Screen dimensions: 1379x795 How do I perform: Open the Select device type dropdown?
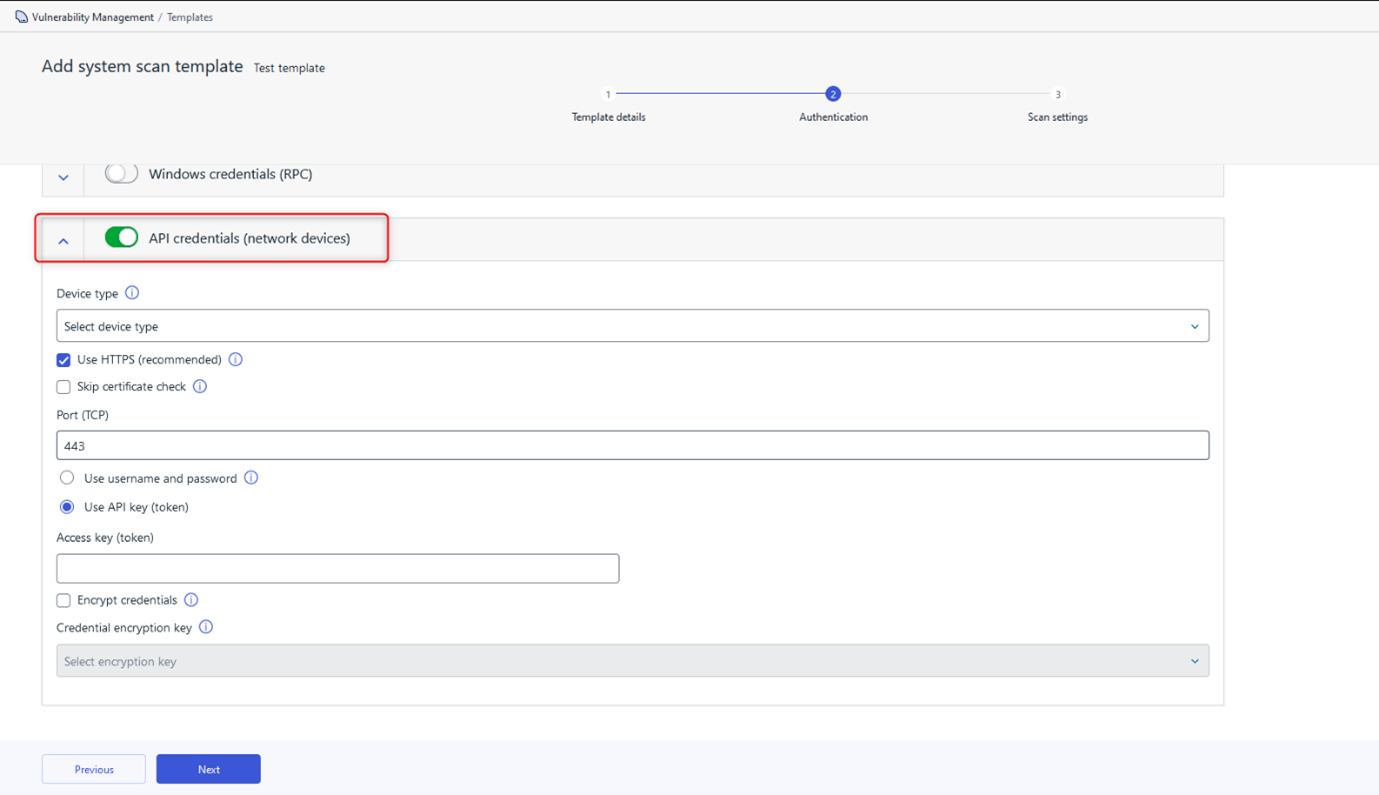tap(632, 326)
